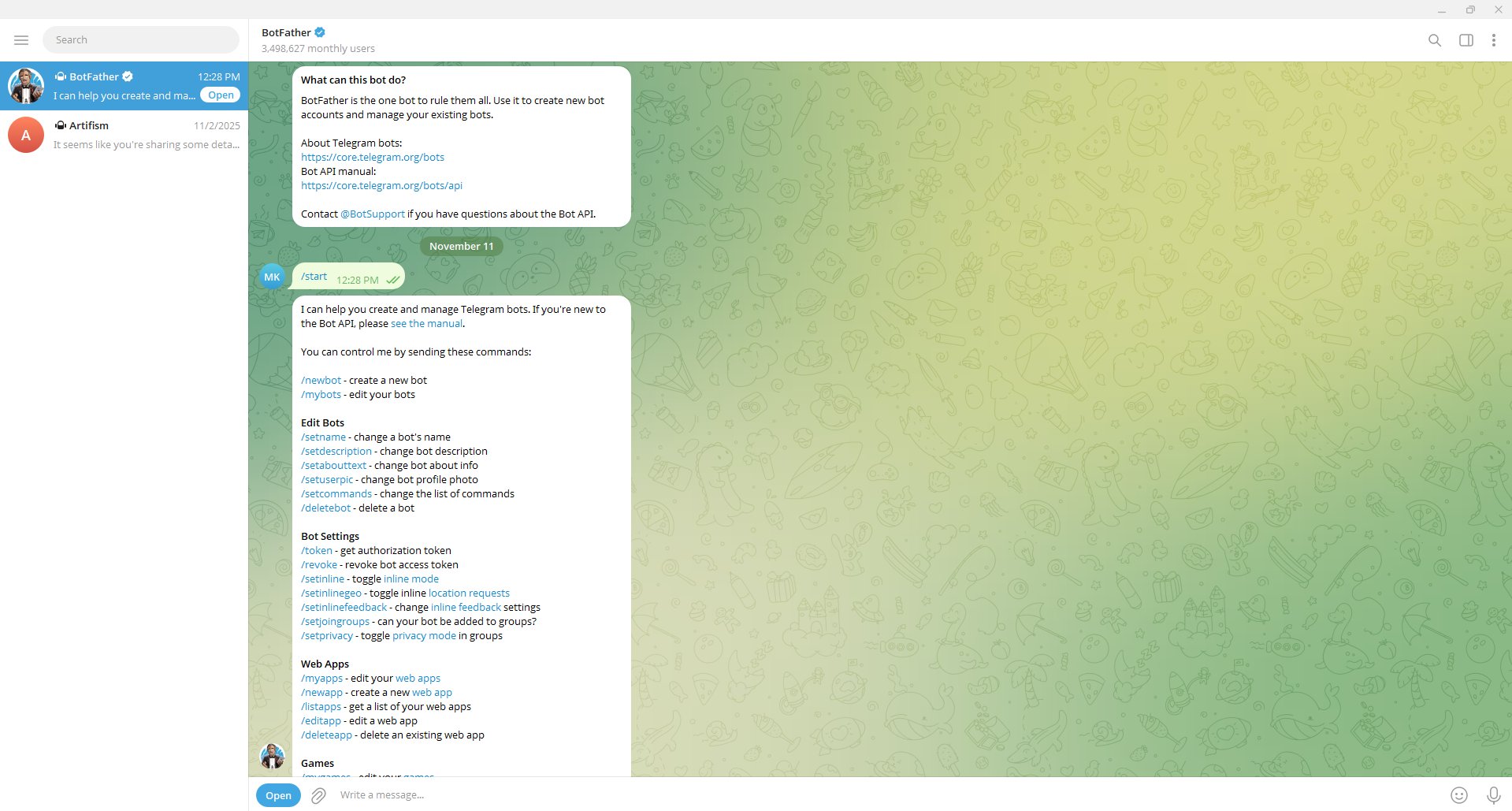
Task: Open the emoji picker smiley icon
Action: coord(1458,795)
